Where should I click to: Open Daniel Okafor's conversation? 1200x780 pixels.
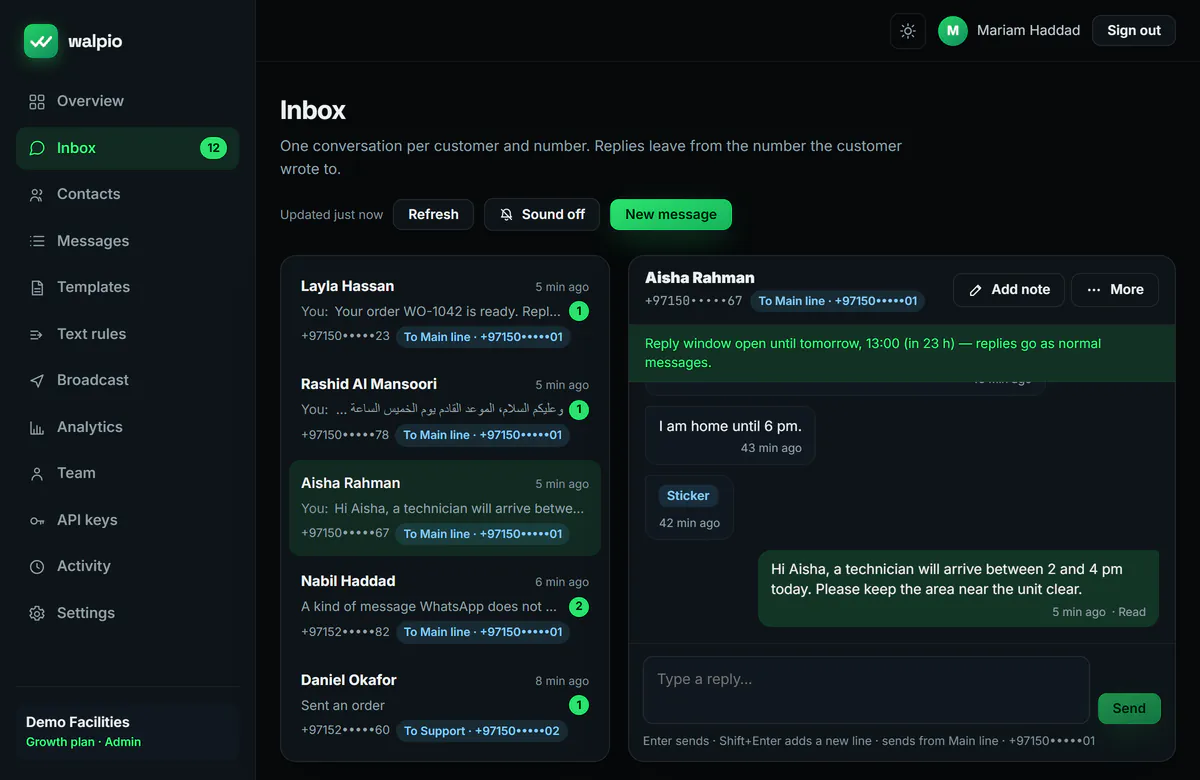(445, 705)
